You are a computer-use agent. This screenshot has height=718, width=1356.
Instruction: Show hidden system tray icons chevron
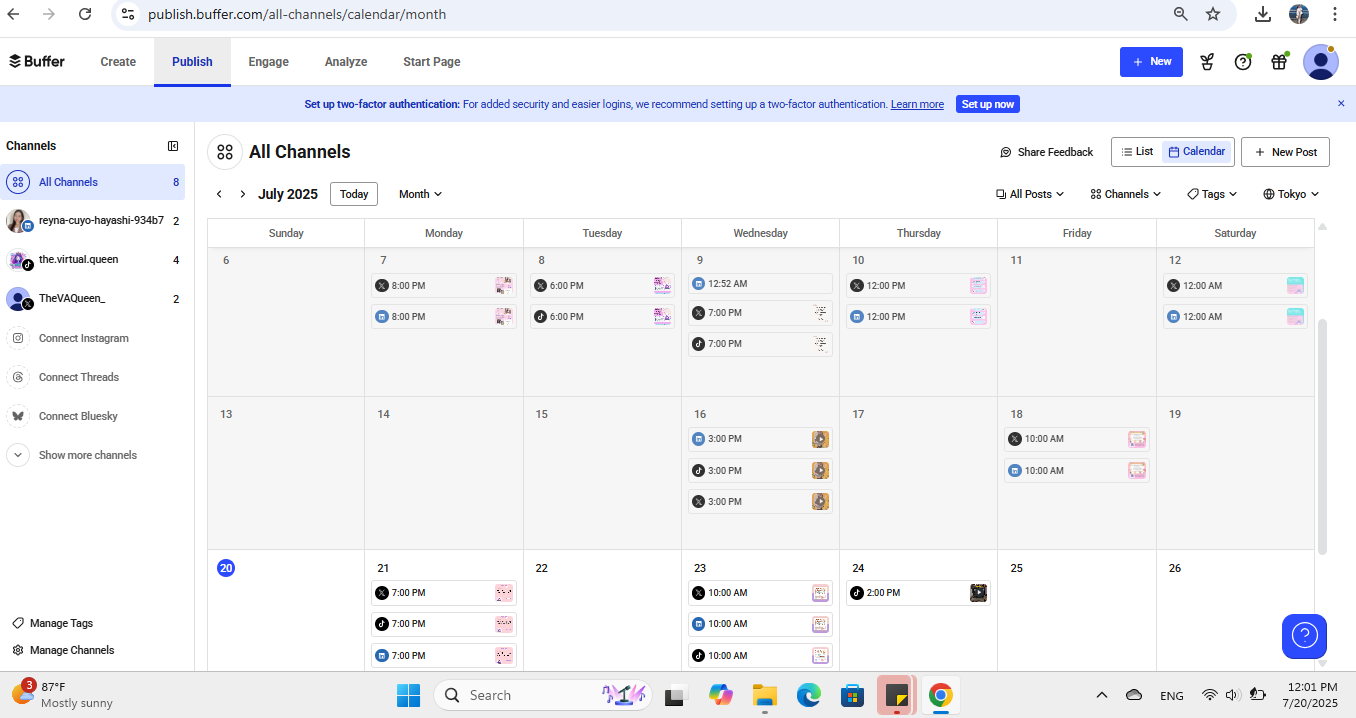coord(1102,695)
